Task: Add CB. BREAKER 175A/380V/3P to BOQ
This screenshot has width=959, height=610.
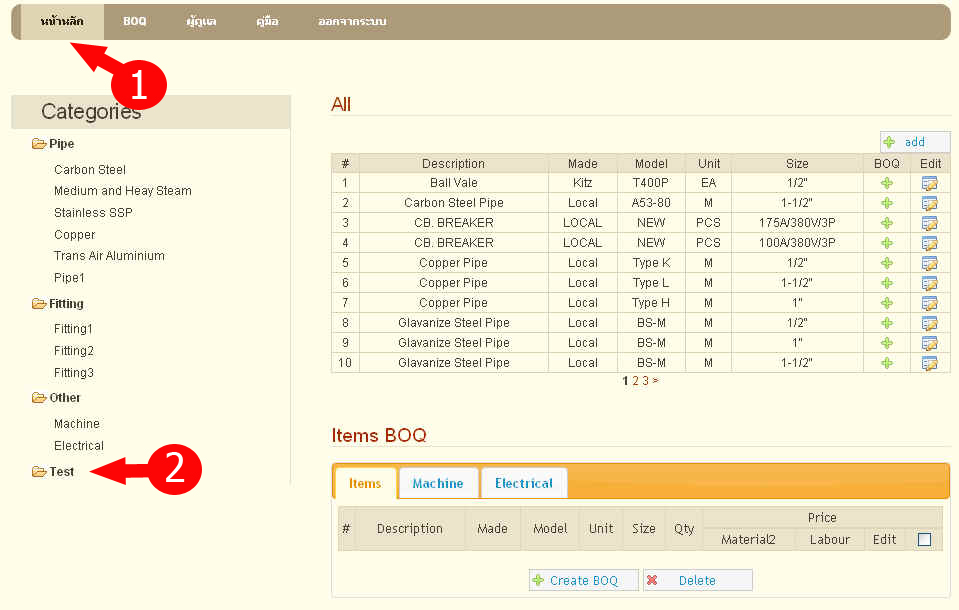Action: tap(886, 223)
